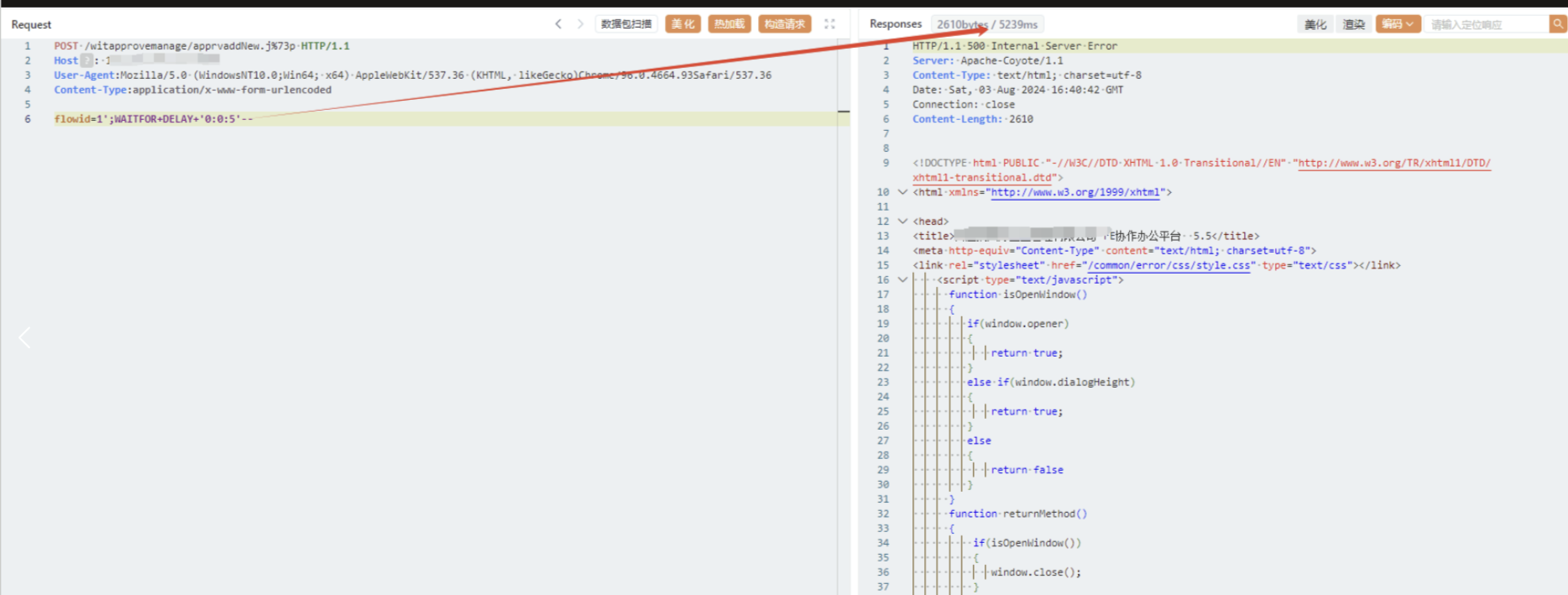1568x595 pixels.
Task: Collapse the script tag on line 16
Action: click(902, 280)
